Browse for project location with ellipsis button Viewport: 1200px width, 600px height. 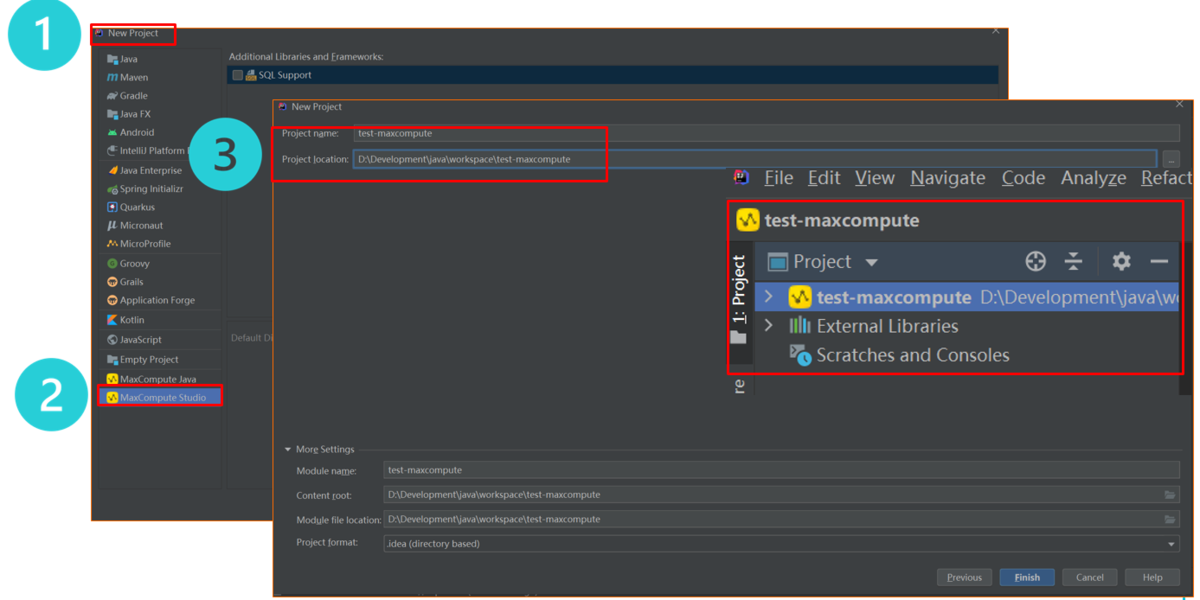(1171, 159)
